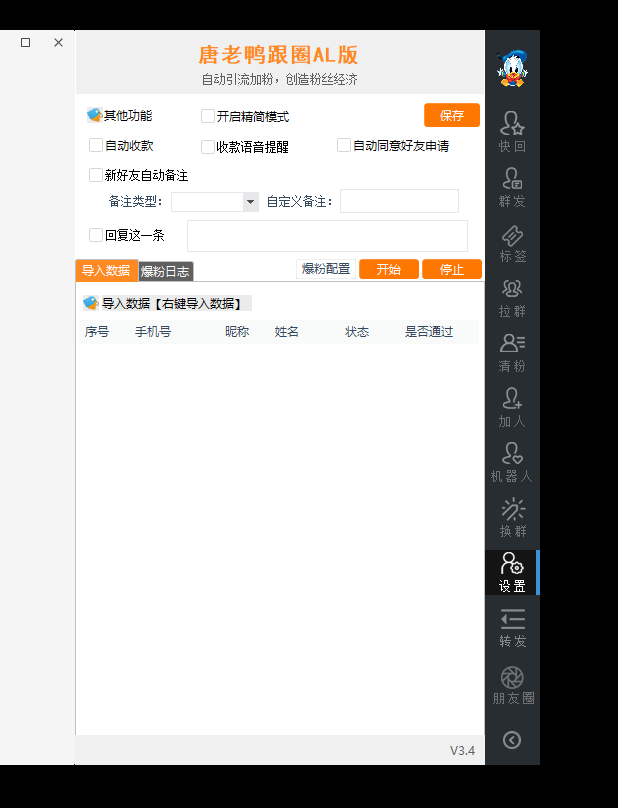Select the 群发 mass send icon
618x808 pixels.
click(512, 186)
